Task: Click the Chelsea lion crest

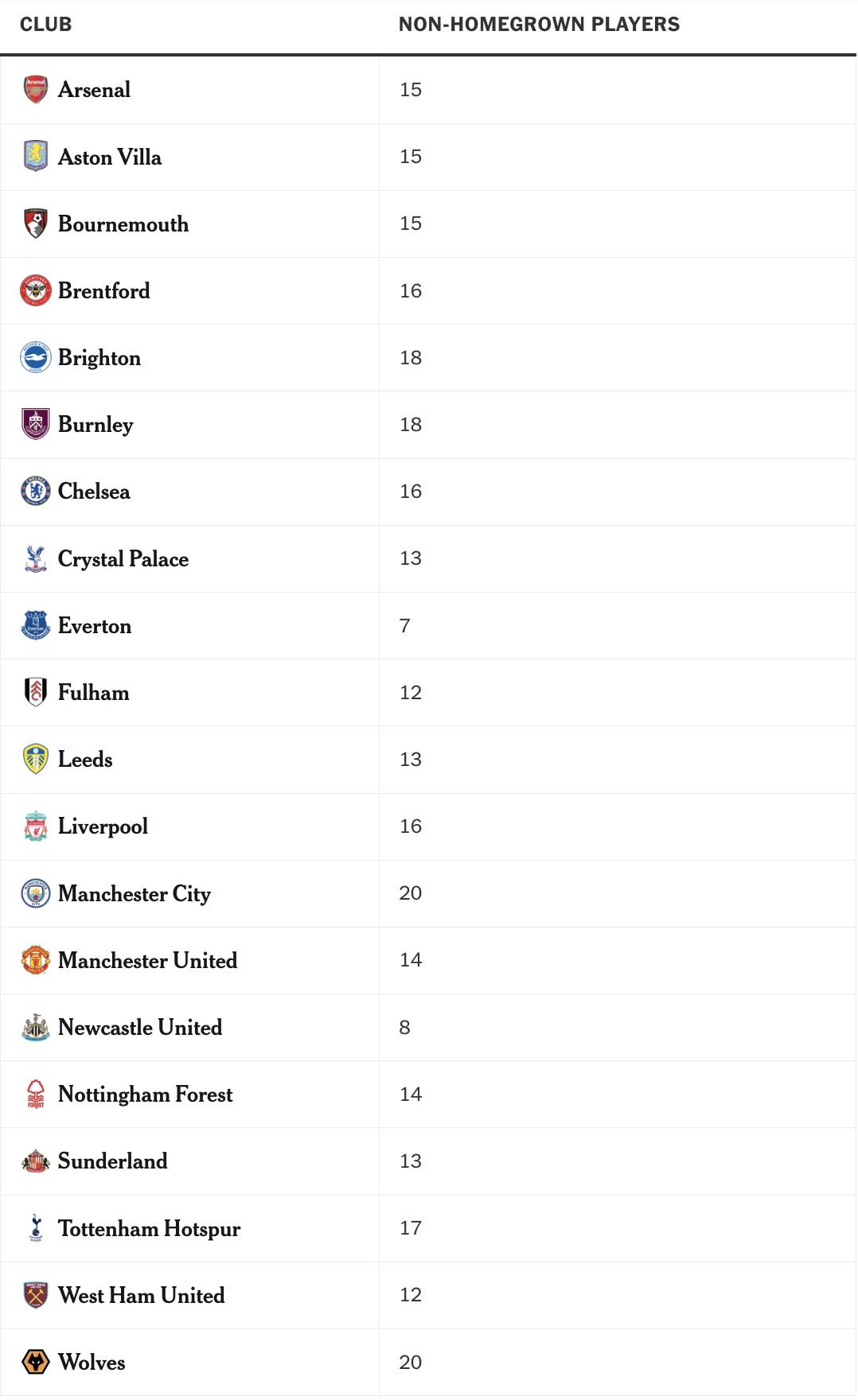Action: [36, 492]
